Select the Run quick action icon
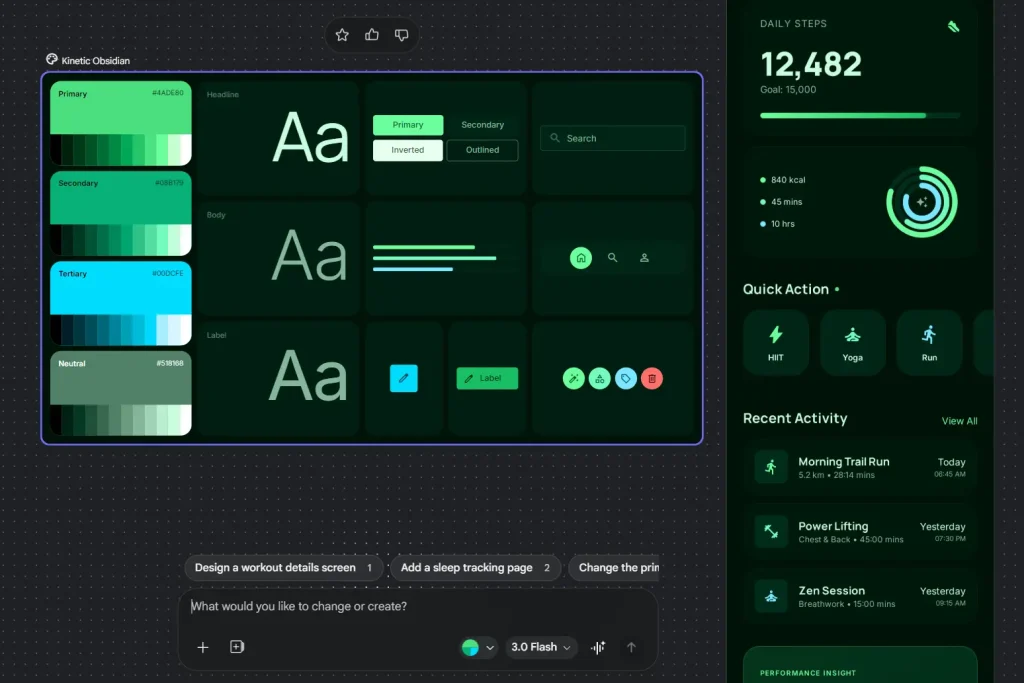Screen dimensions: 1024x683 929,335
